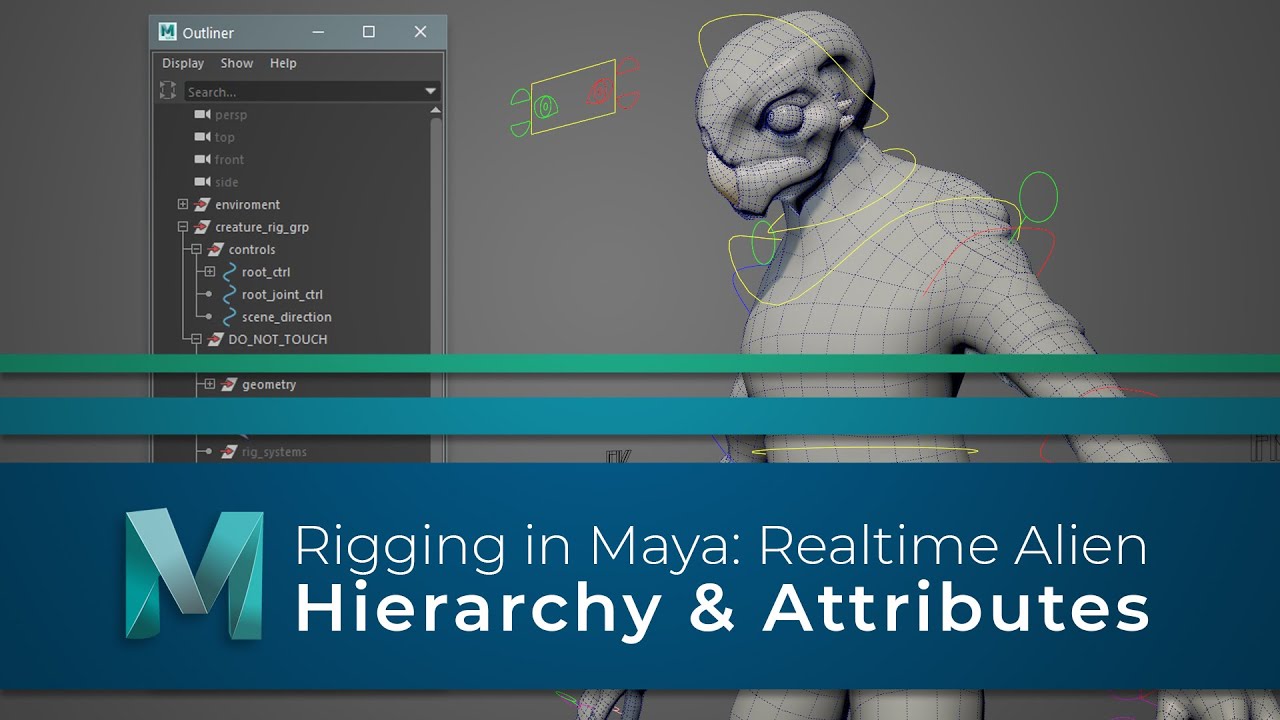Collapse the DO_NOT_TOUCH group
1280x720 pixels.
[x=197, y=339]
